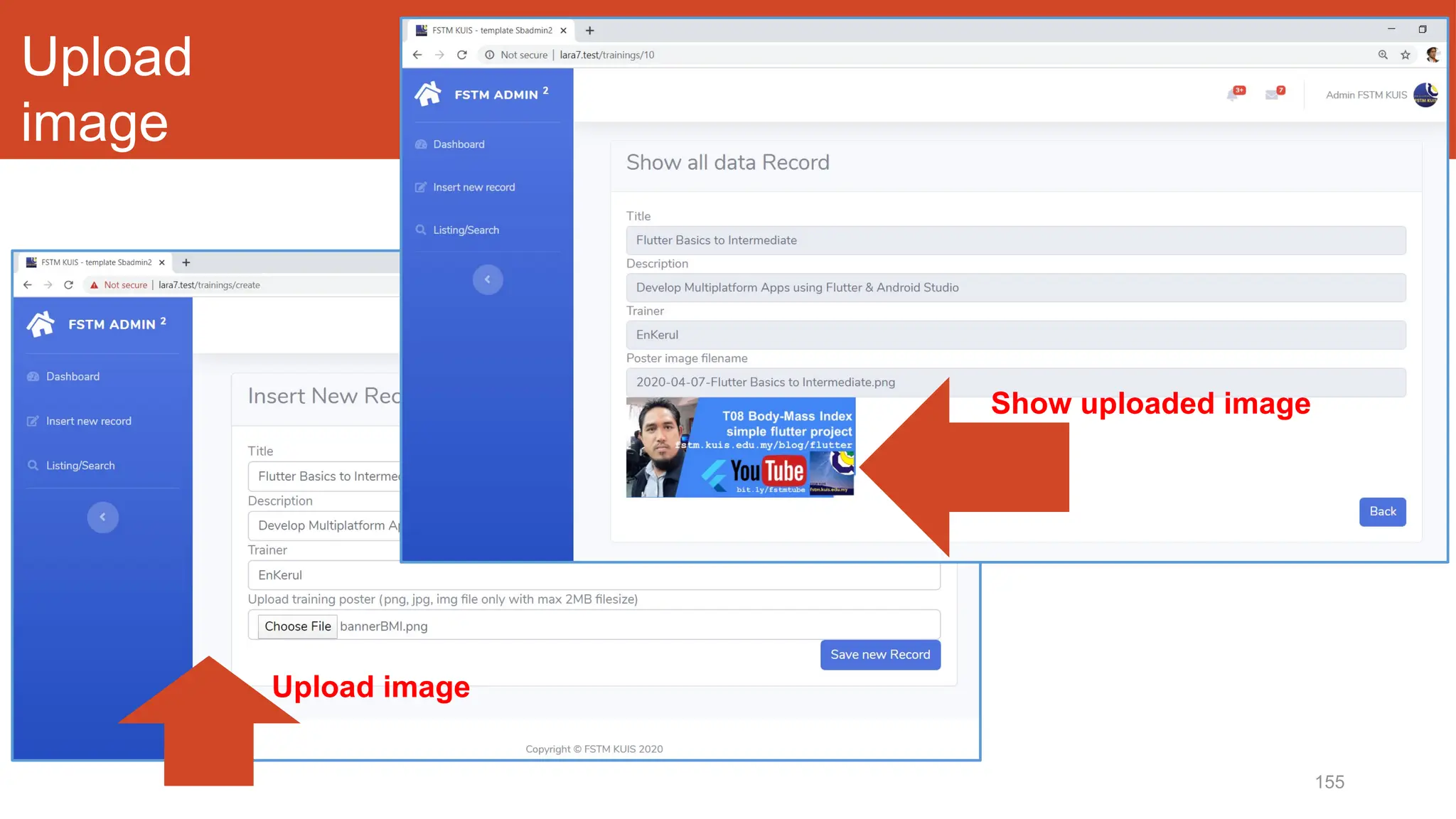Click the uploaded YouTube poster image
The image size is (1456, 819).
740,447
